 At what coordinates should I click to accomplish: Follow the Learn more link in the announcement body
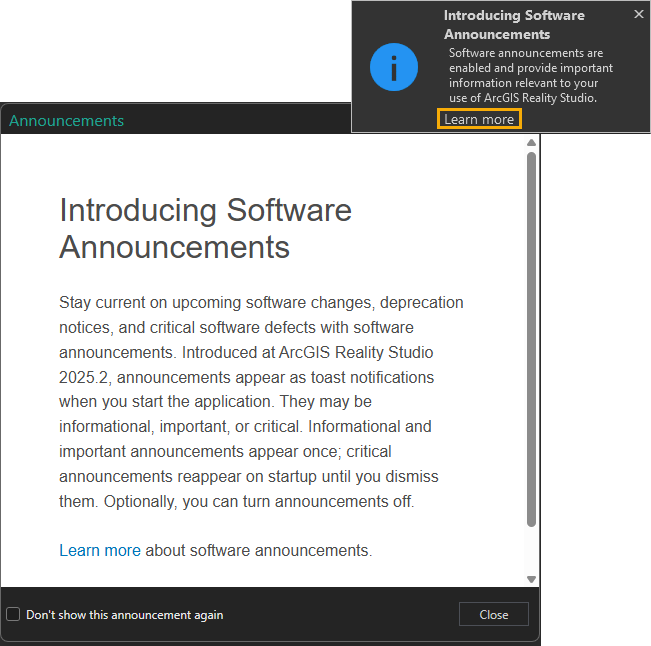(99, 550)
